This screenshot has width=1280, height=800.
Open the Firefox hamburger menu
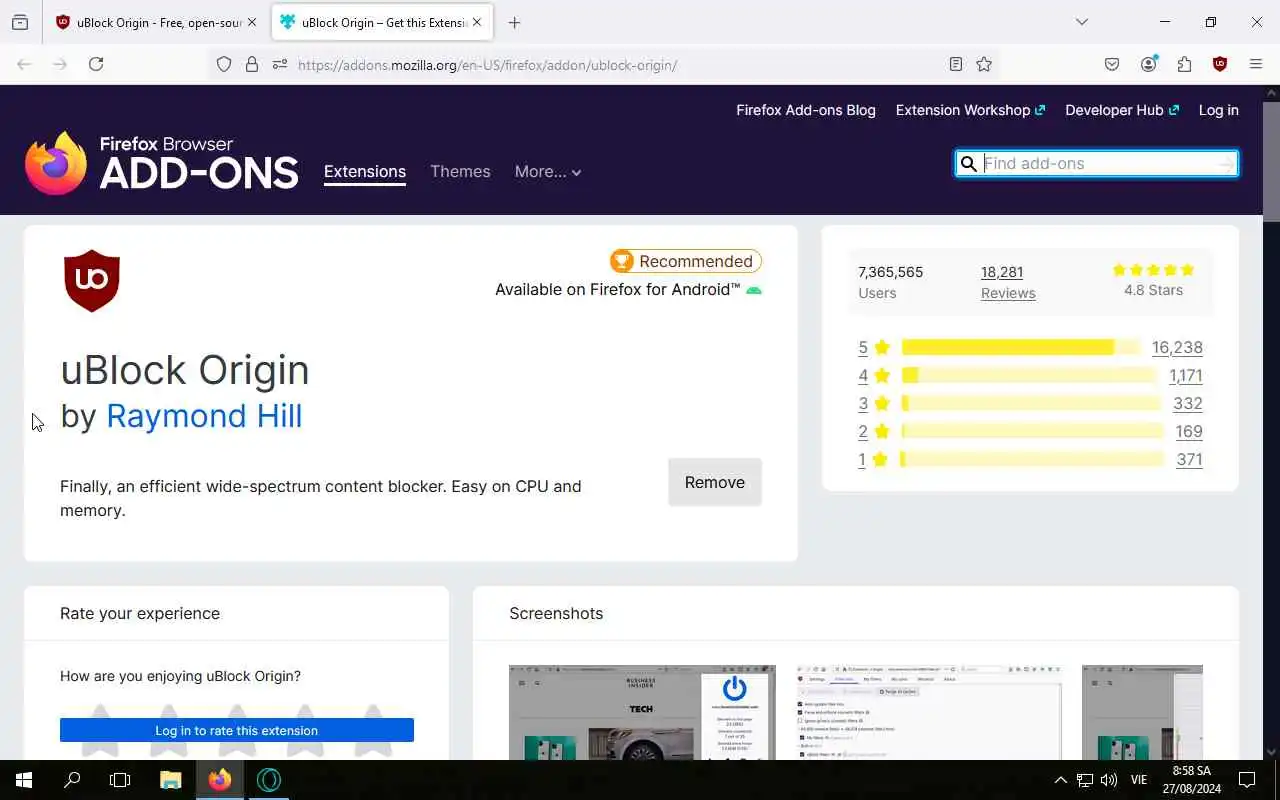[1256, 64]
